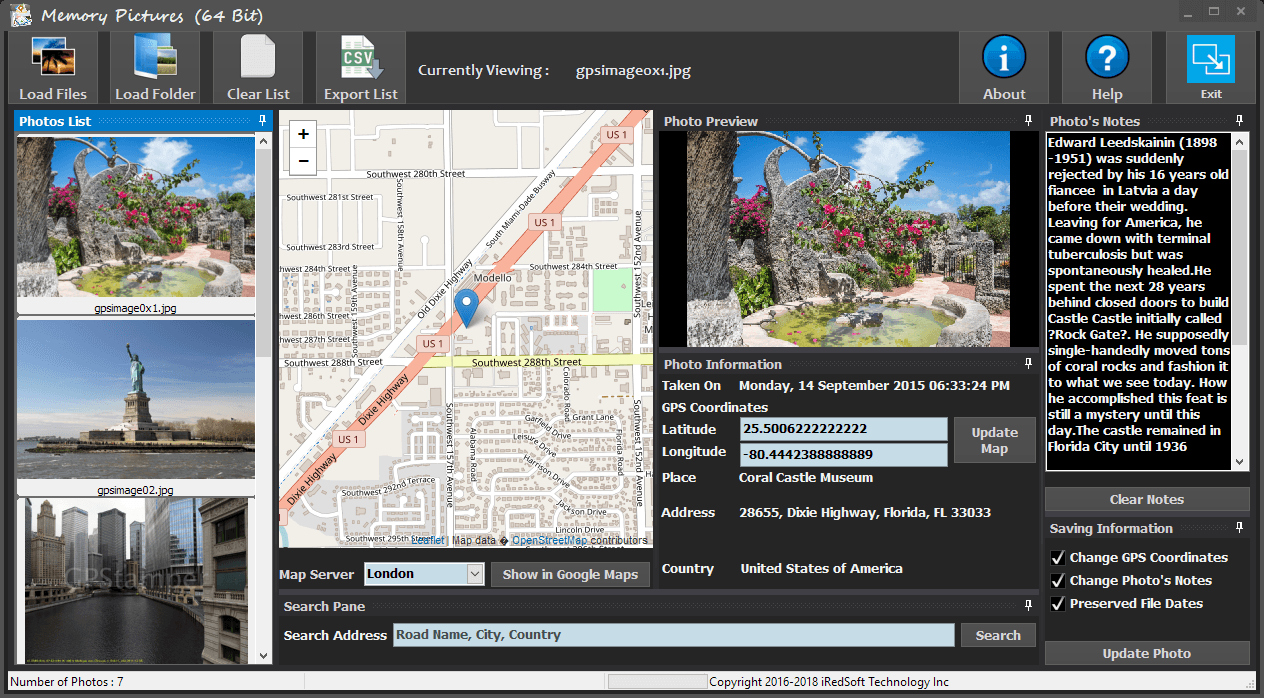The height and width of the screenshot is (698, 1264).
Task: Click the Search button
Action: click(998, 635)
